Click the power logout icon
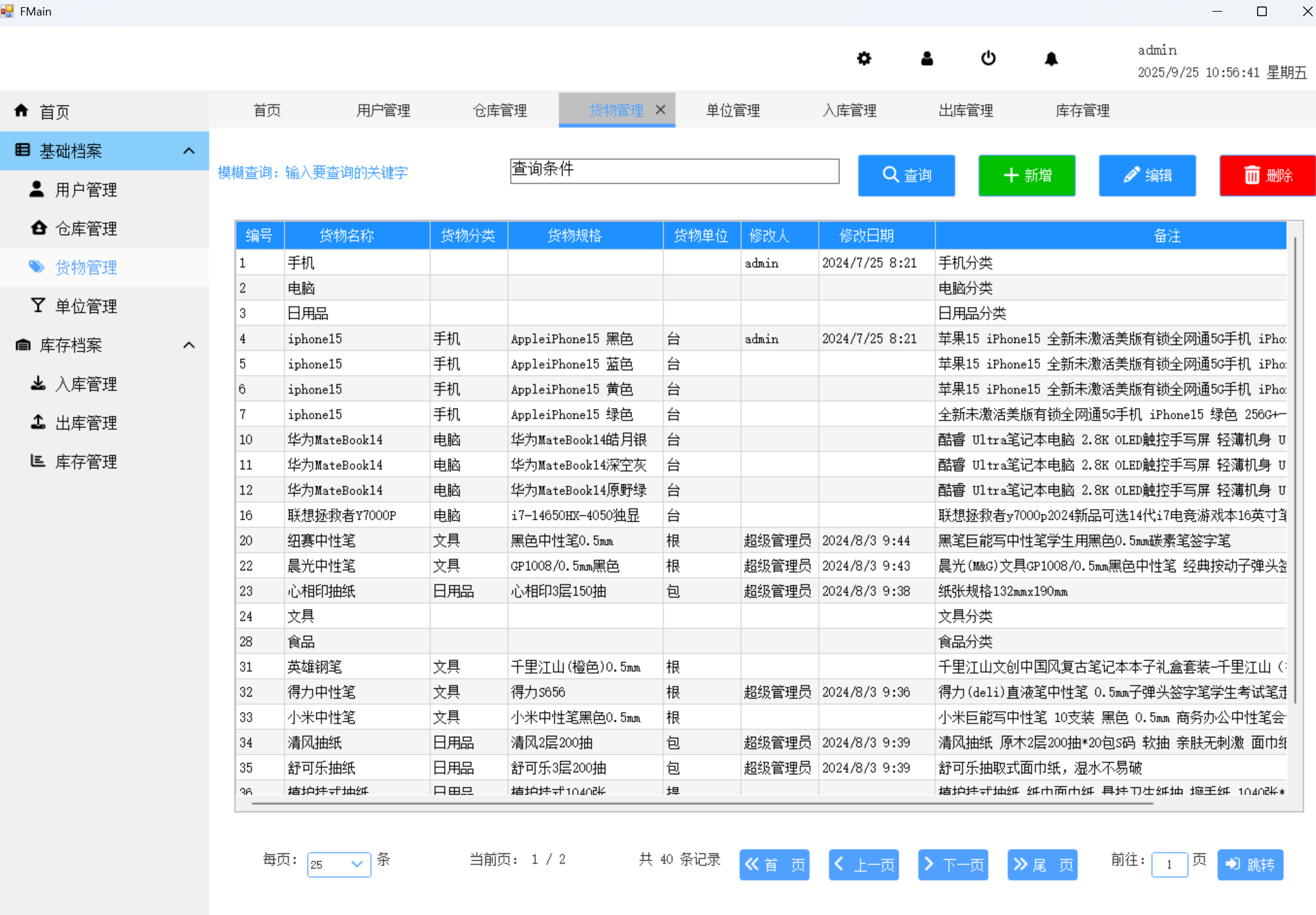Image resolution: width=1316 pixels, height=915 pixels. tap(988, 59)
